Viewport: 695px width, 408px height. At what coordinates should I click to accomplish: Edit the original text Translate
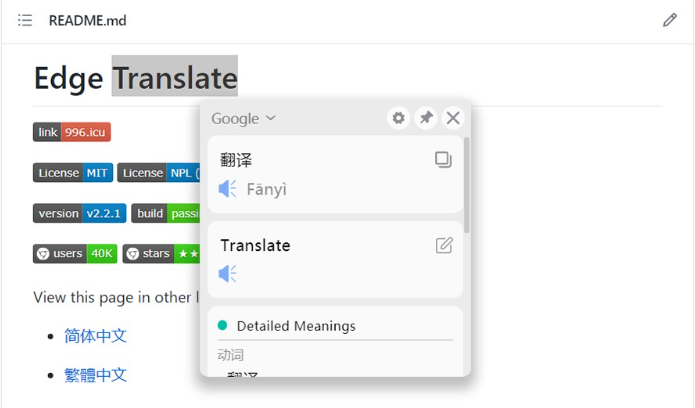click(444, 245)
